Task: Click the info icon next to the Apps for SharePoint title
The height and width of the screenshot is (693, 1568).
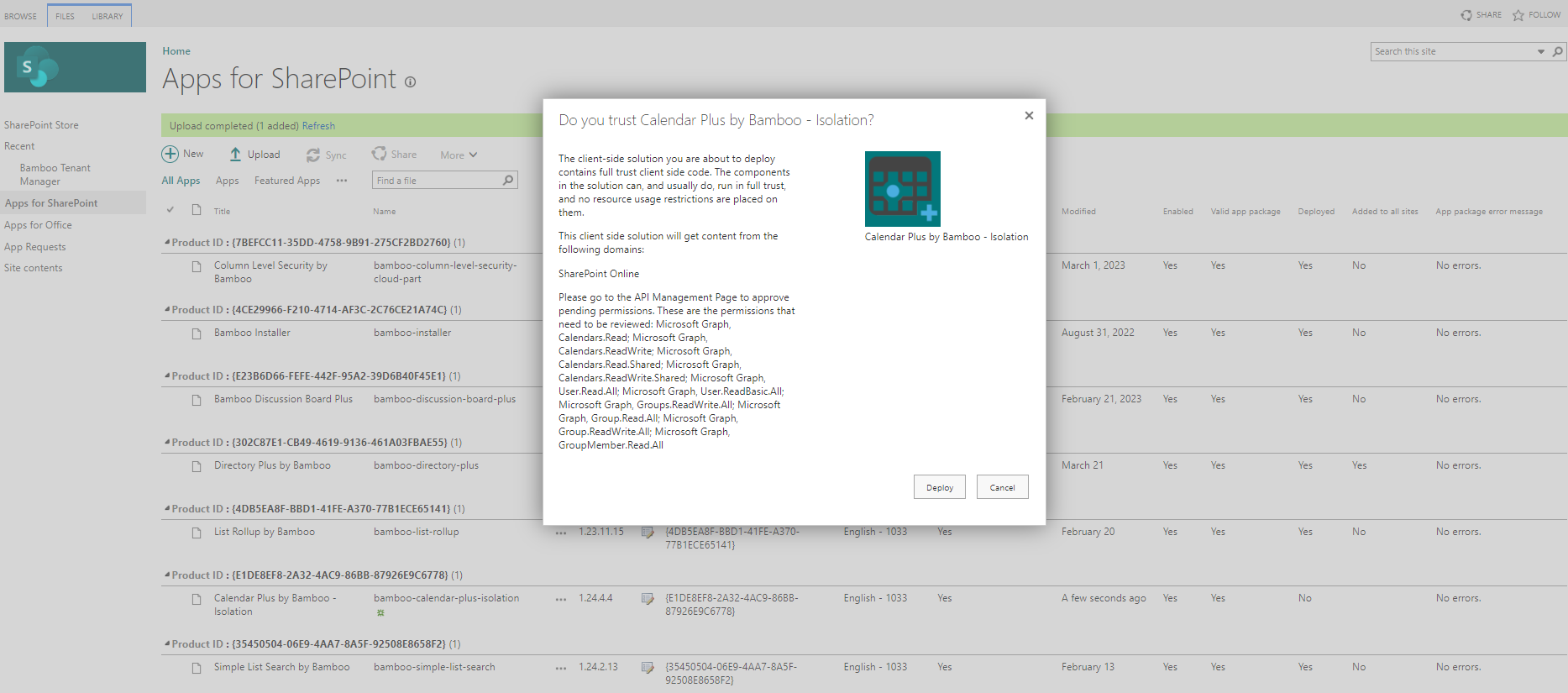Action: pos(410,82)
